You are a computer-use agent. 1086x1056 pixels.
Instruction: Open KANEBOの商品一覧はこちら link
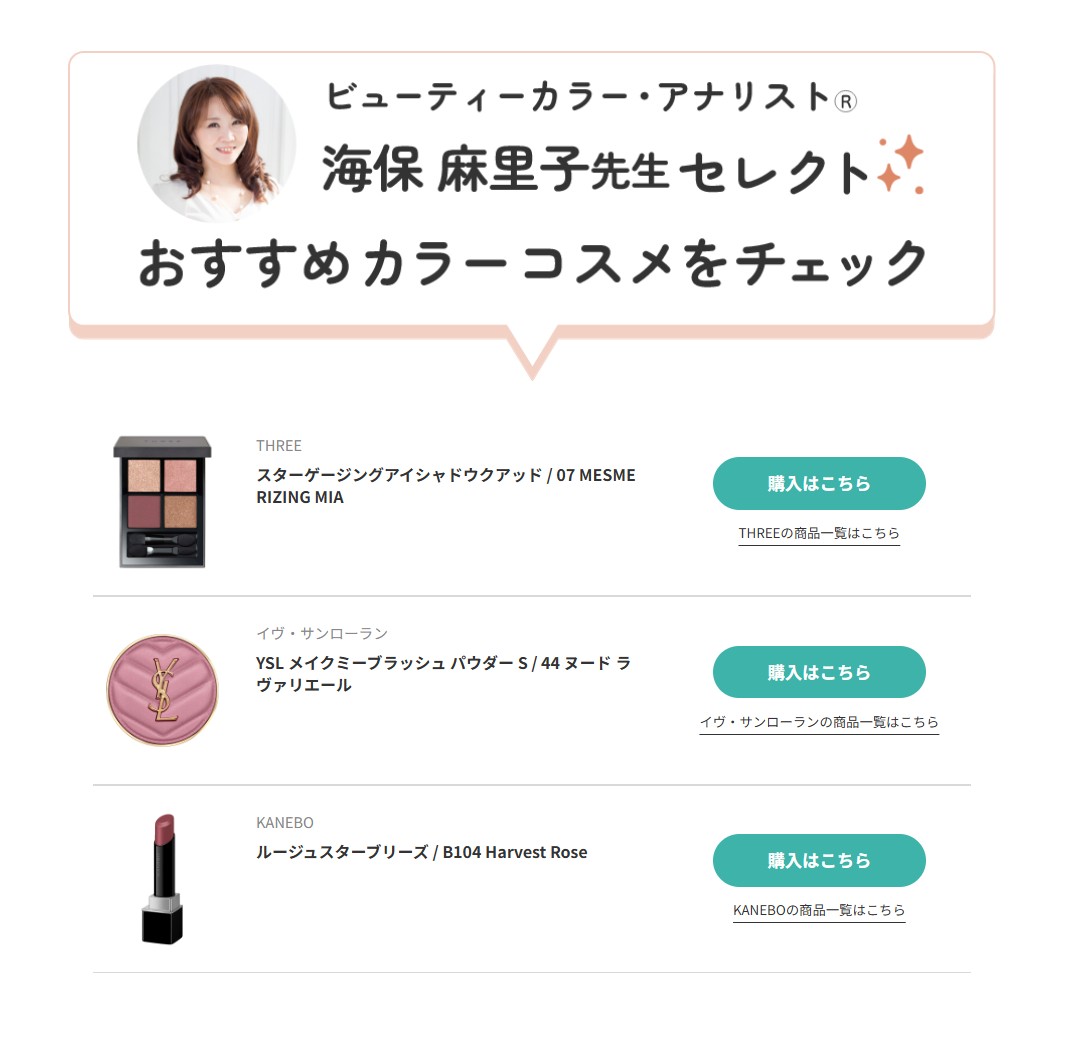pos(819,910)
